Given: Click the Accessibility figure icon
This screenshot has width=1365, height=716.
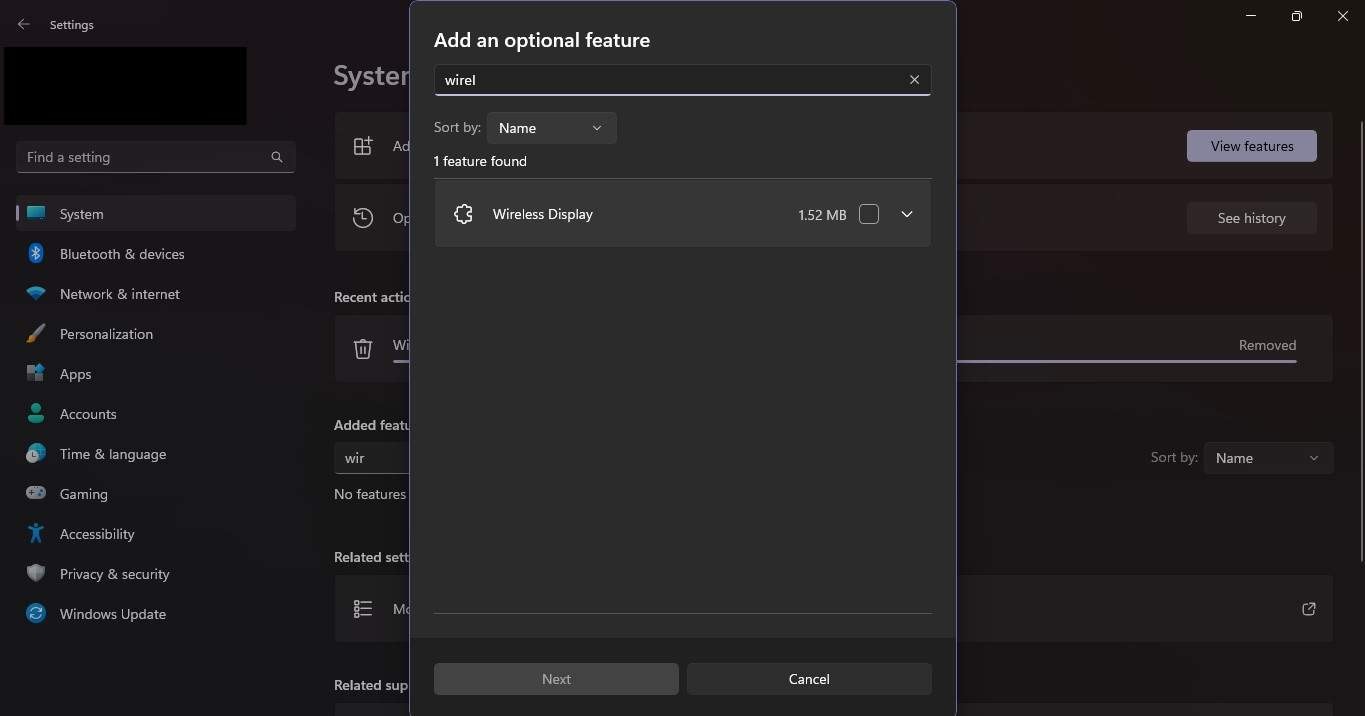Looking at the screenshot, I should click(x=36, y=534).
